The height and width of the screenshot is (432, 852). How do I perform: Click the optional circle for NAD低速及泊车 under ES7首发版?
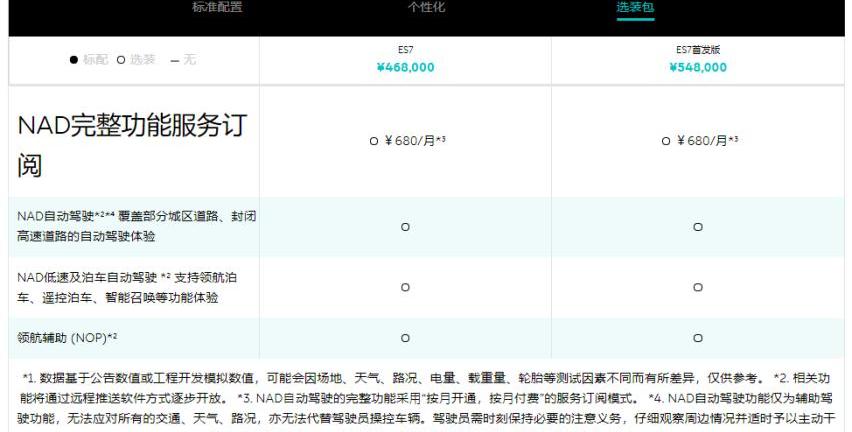point(698,287)
